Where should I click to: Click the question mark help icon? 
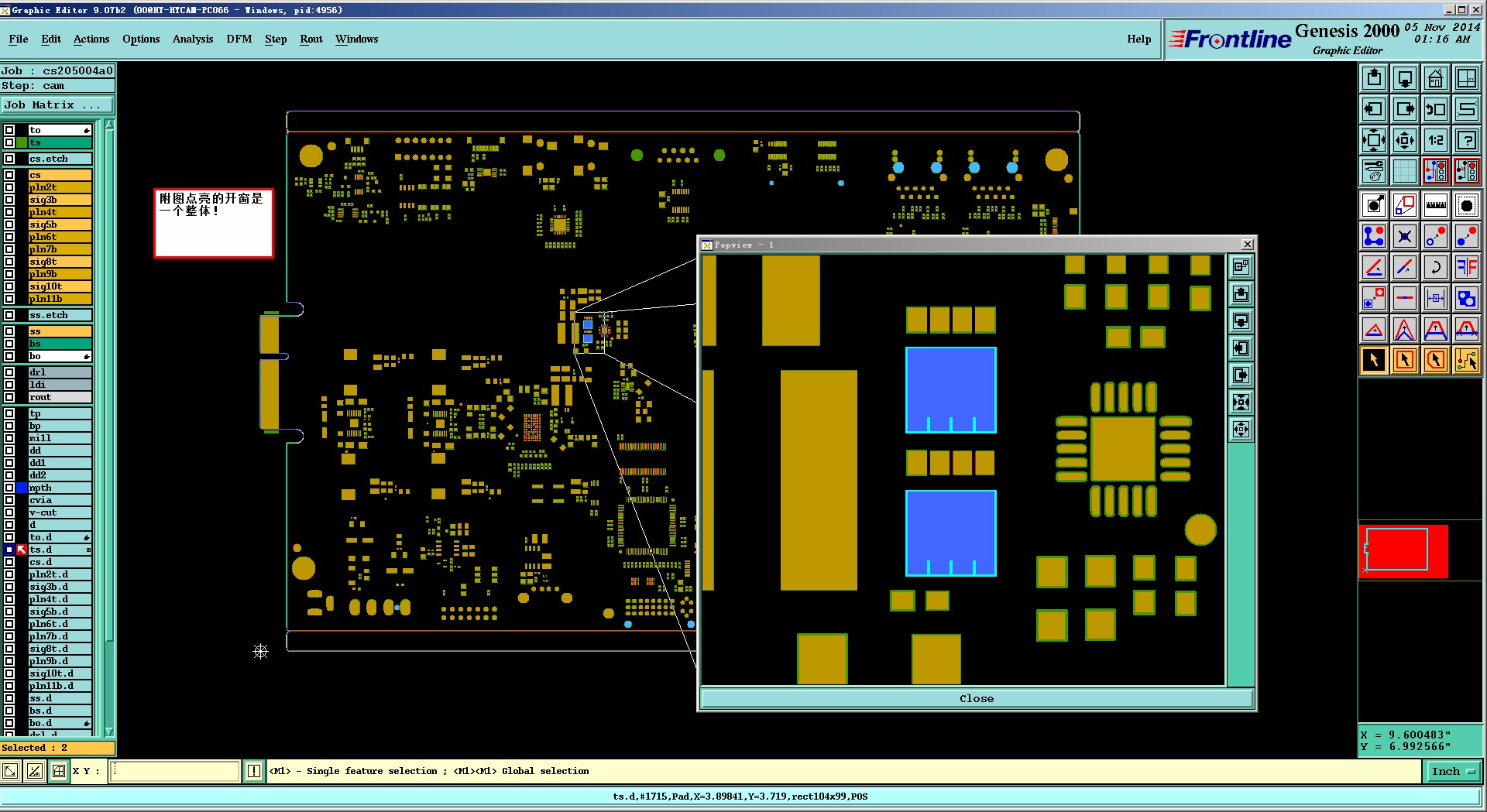point(1467,140)
